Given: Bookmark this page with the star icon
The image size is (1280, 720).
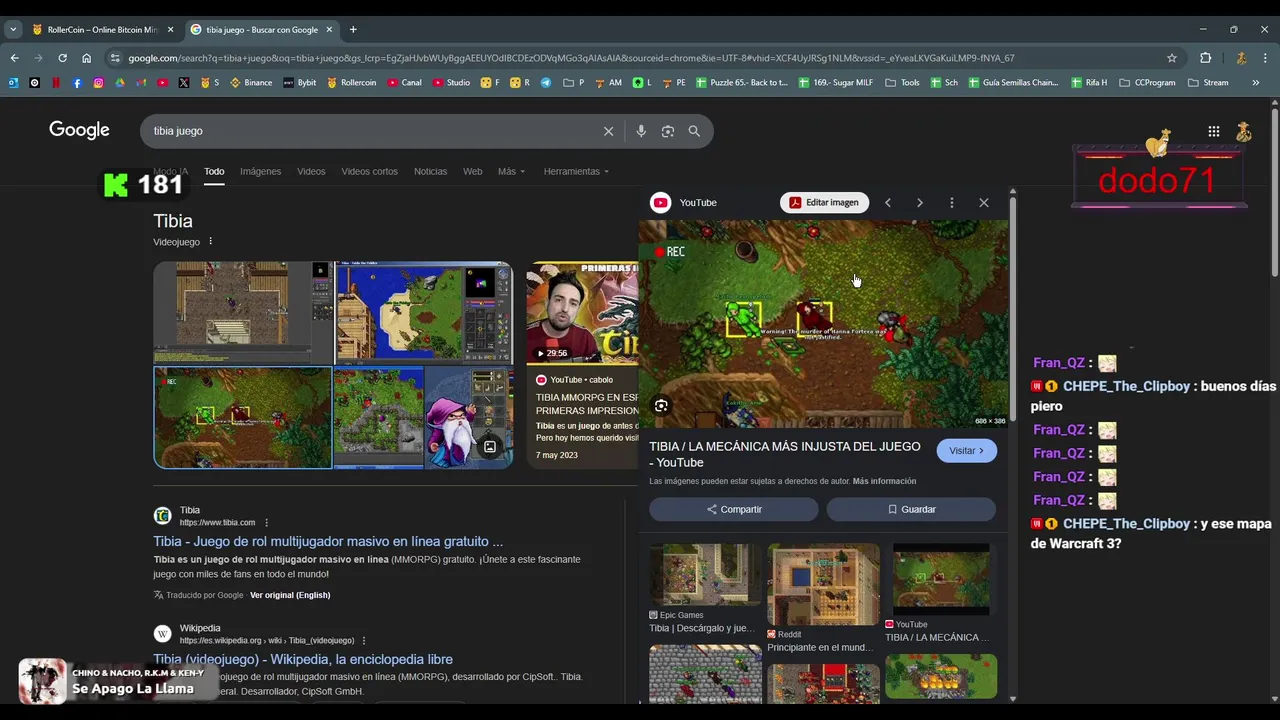Looking at the screenshot, I should tap(1172, 58).
